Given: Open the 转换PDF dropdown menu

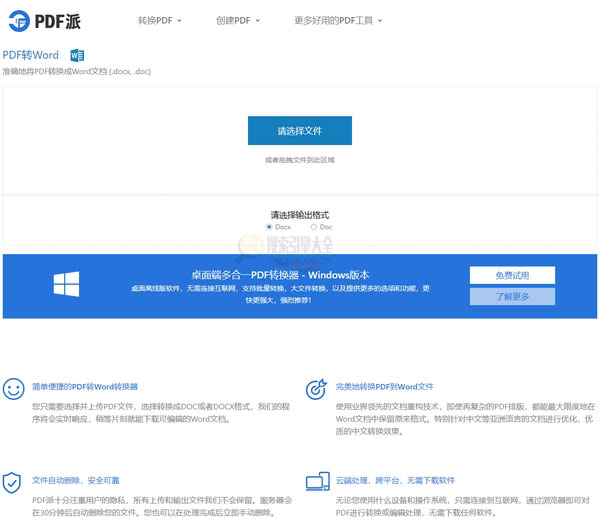Looking at the screenshot, I should 159,21.
